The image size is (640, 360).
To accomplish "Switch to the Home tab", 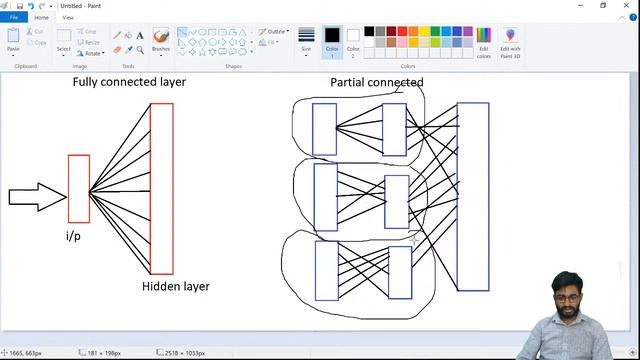I will [x=41, y=18].
